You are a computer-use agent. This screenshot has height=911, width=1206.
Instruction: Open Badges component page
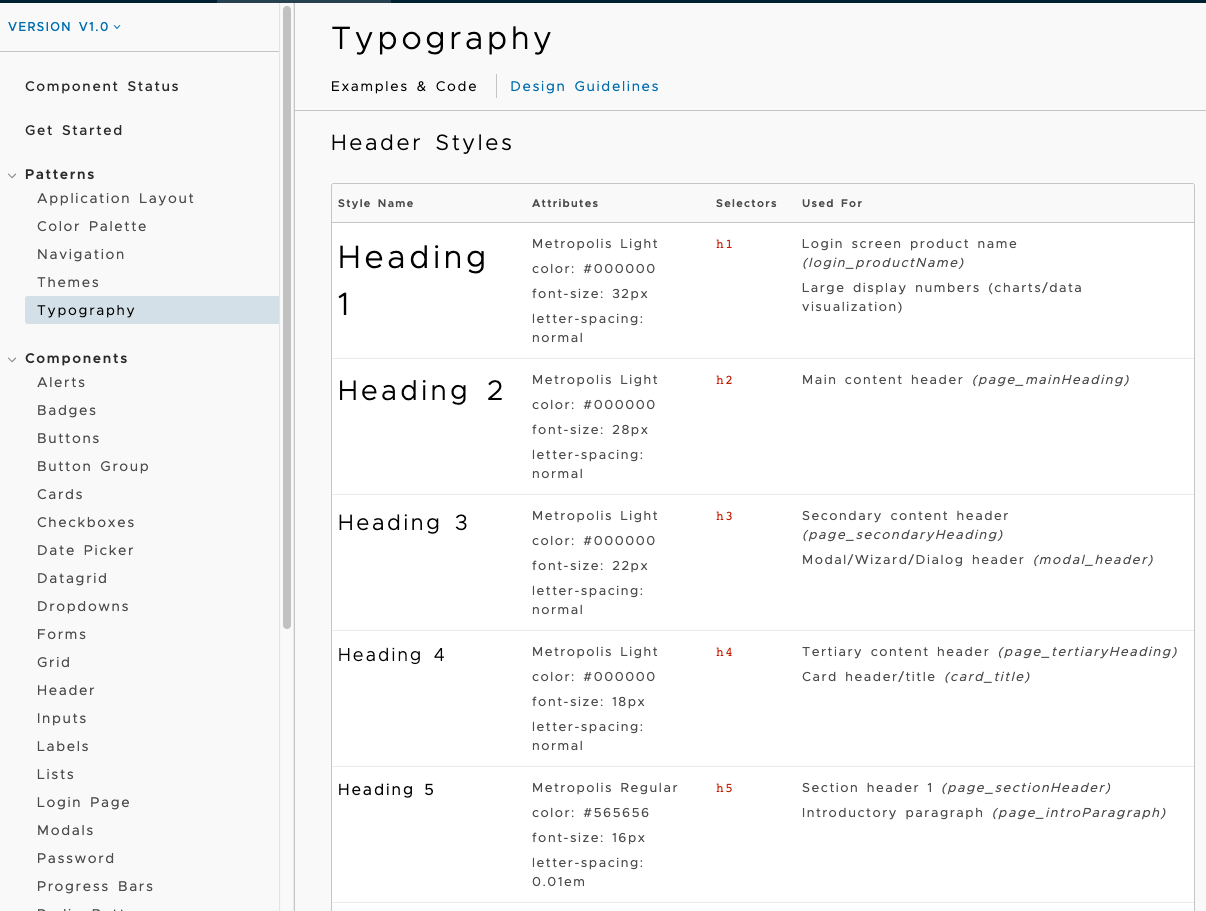[x=67, y=411]
